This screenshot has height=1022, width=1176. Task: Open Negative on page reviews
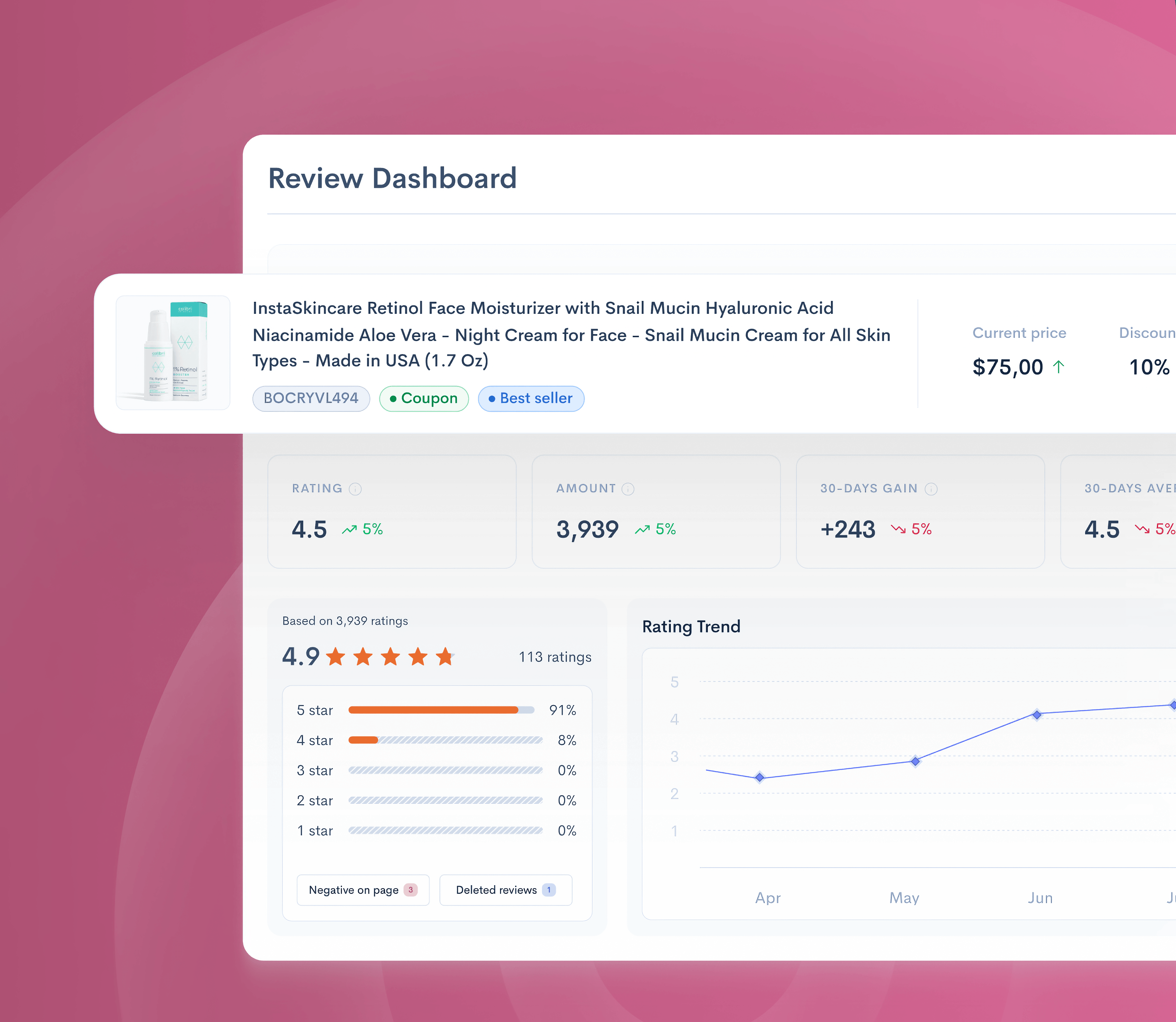[363, 890]
